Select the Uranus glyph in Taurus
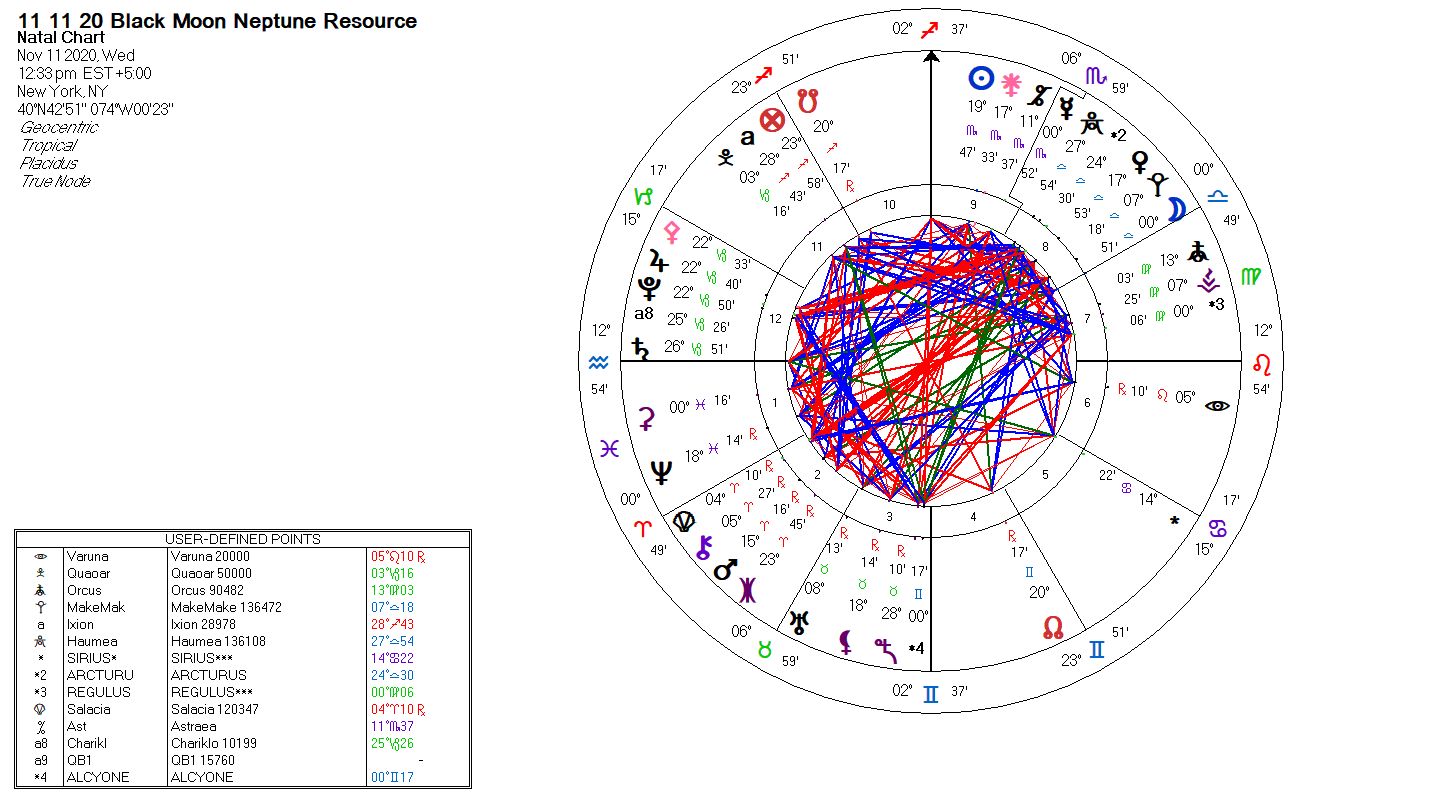This screenshot has width=1437, height=797. [799, 622]
